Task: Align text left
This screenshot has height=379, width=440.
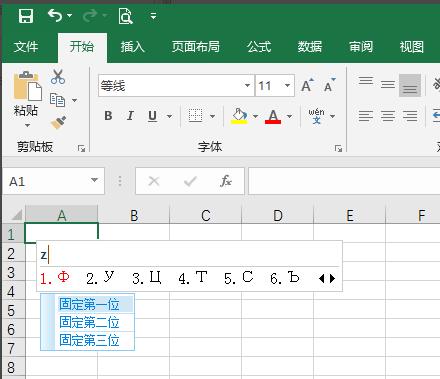Action: point(366,116)
